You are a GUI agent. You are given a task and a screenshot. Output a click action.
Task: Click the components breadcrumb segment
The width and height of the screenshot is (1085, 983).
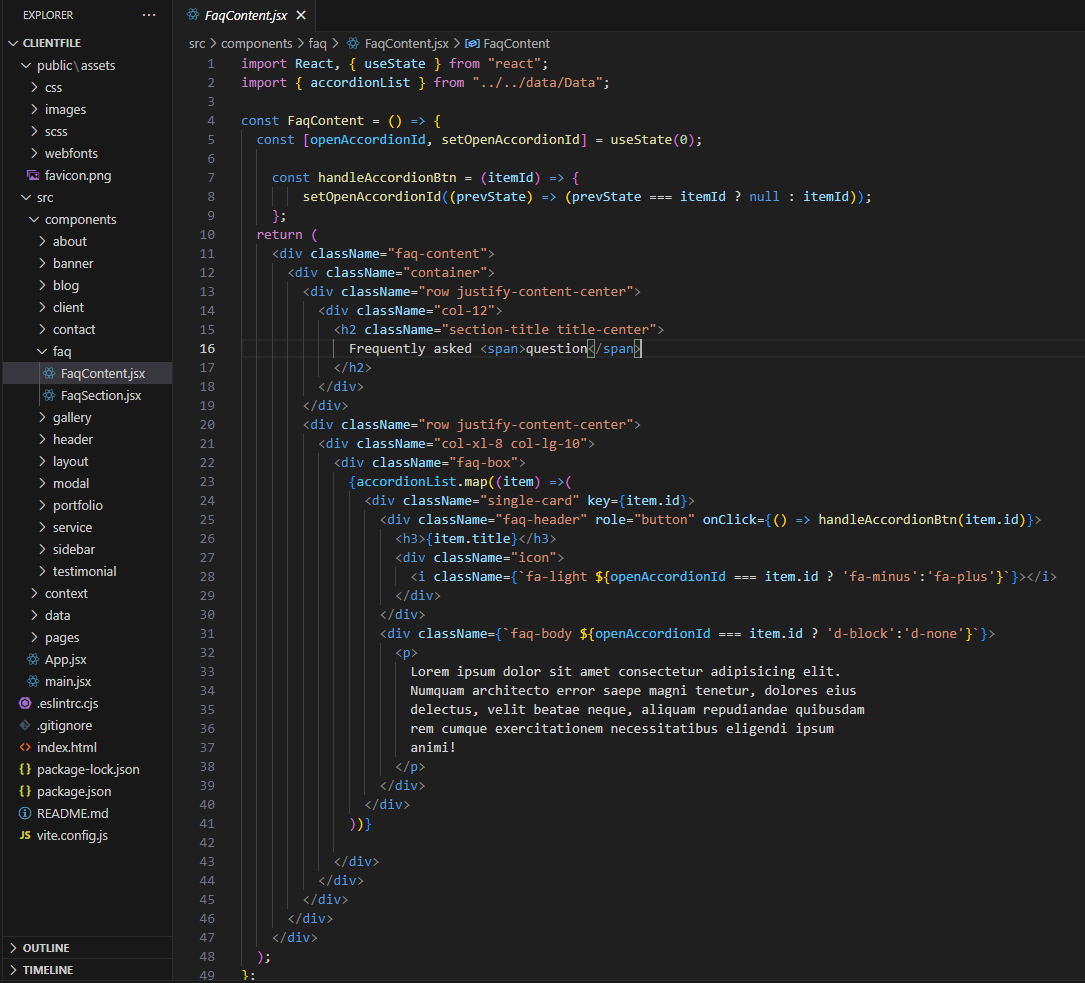point(256,43)
